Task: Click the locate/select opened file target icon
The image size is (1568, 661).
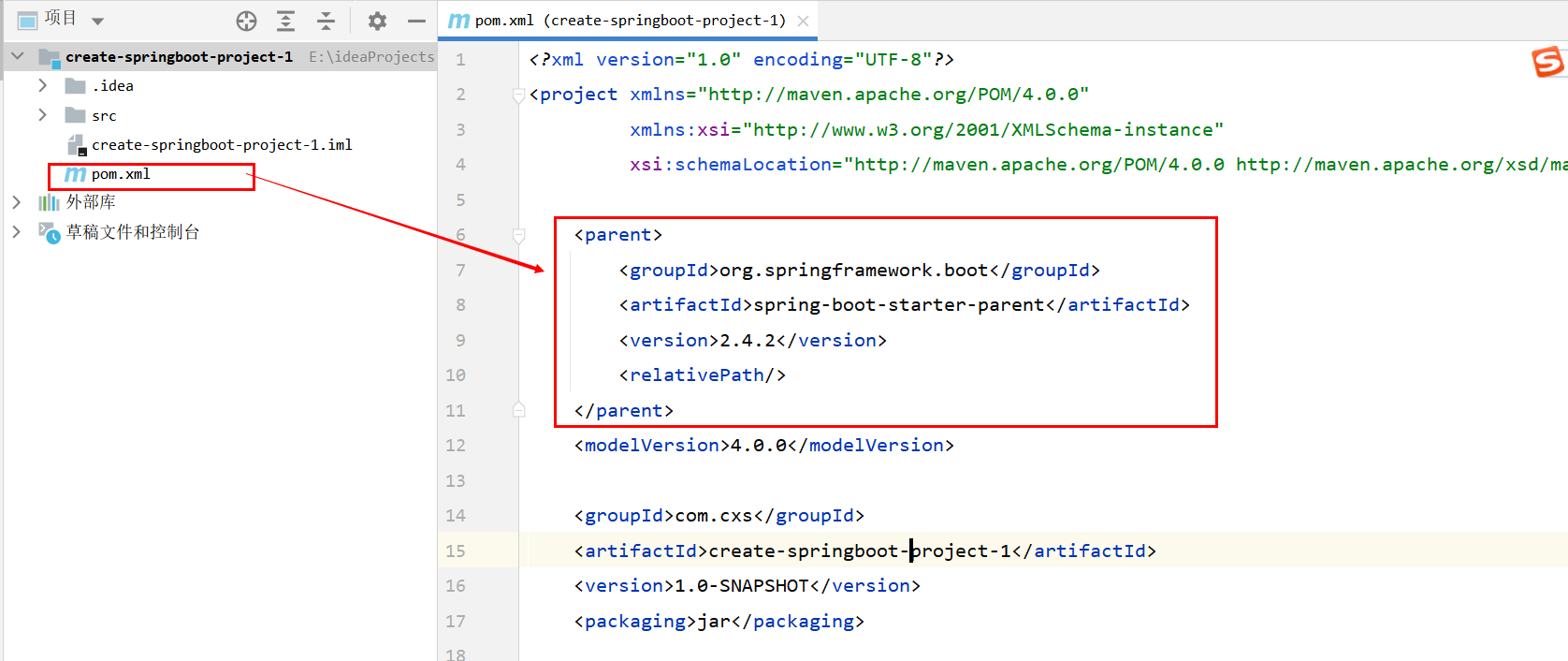Action: click(246, 21)
